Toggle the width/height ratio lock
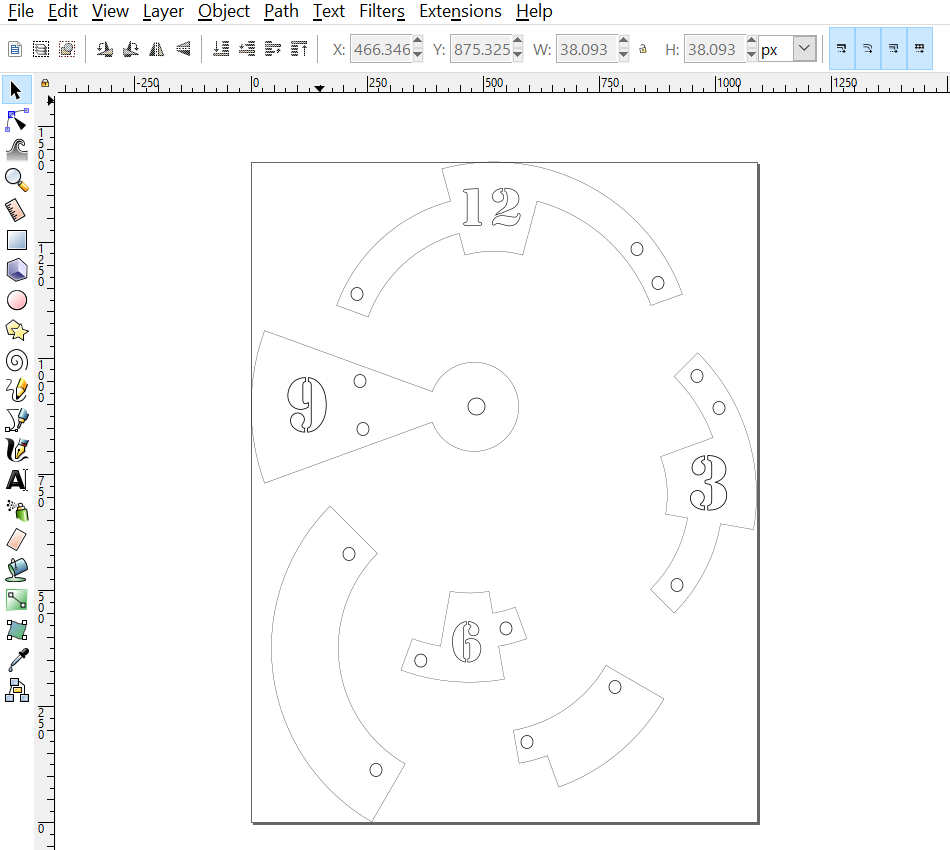This screenshot has width=950, height=850. (643, 49)
